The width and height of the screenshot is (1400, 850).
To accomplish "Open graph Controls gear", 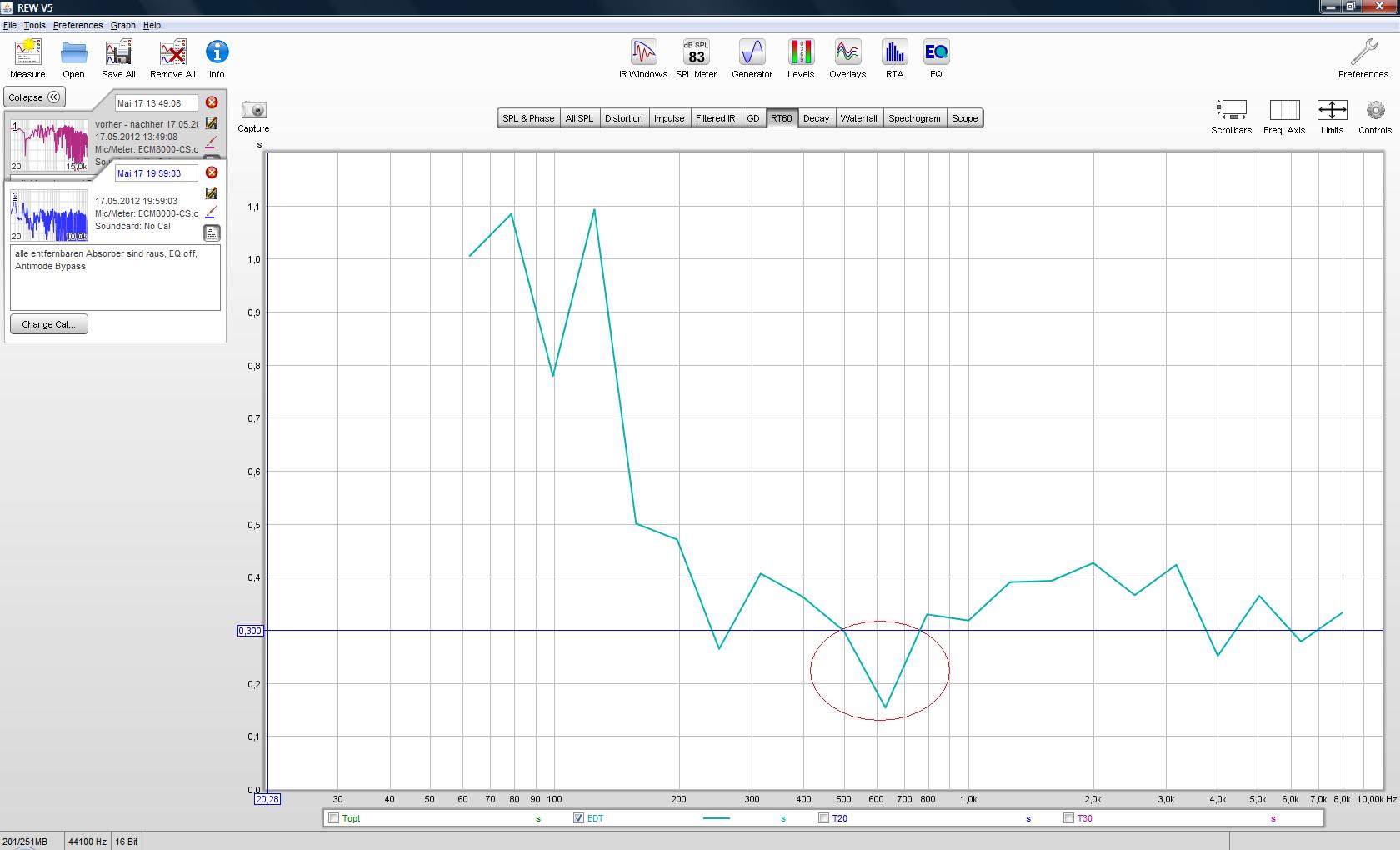I will 1375,117.
